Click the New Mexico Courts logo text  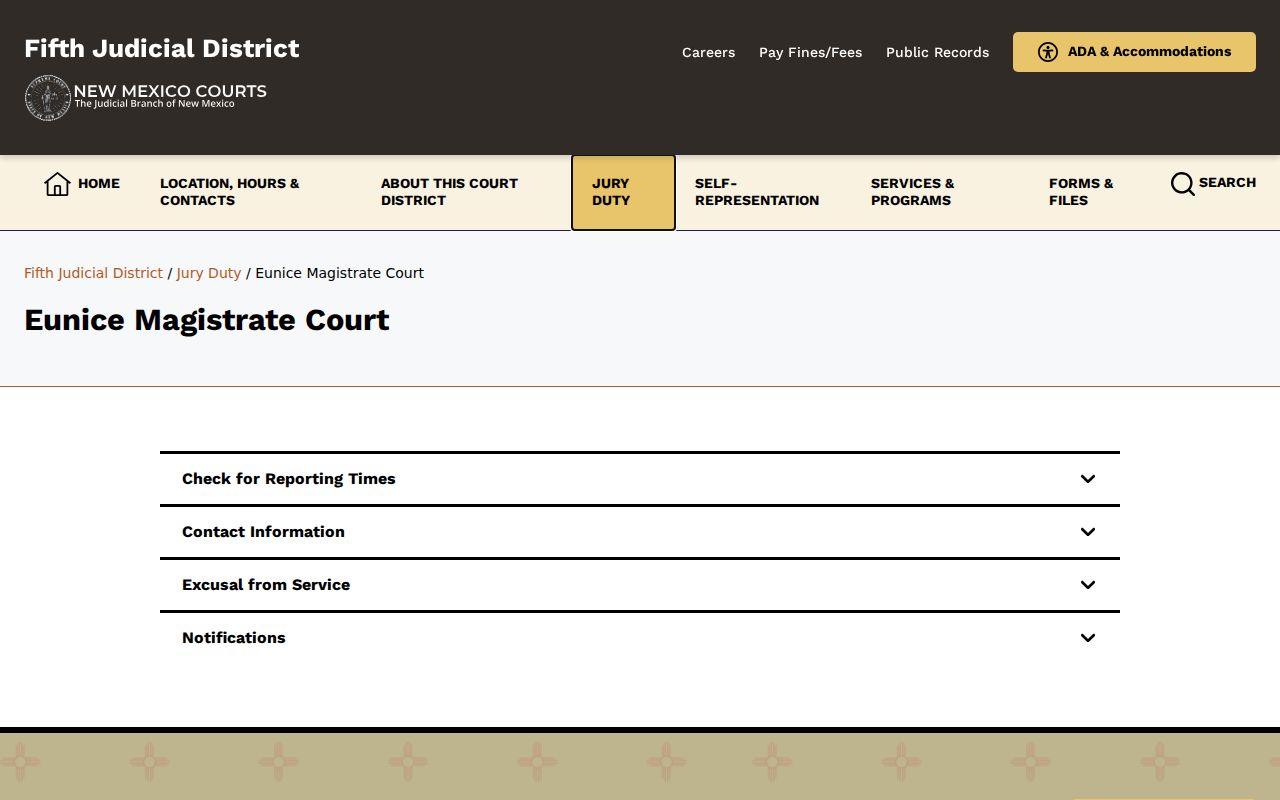pyautogui.click(x=170, y=95)
